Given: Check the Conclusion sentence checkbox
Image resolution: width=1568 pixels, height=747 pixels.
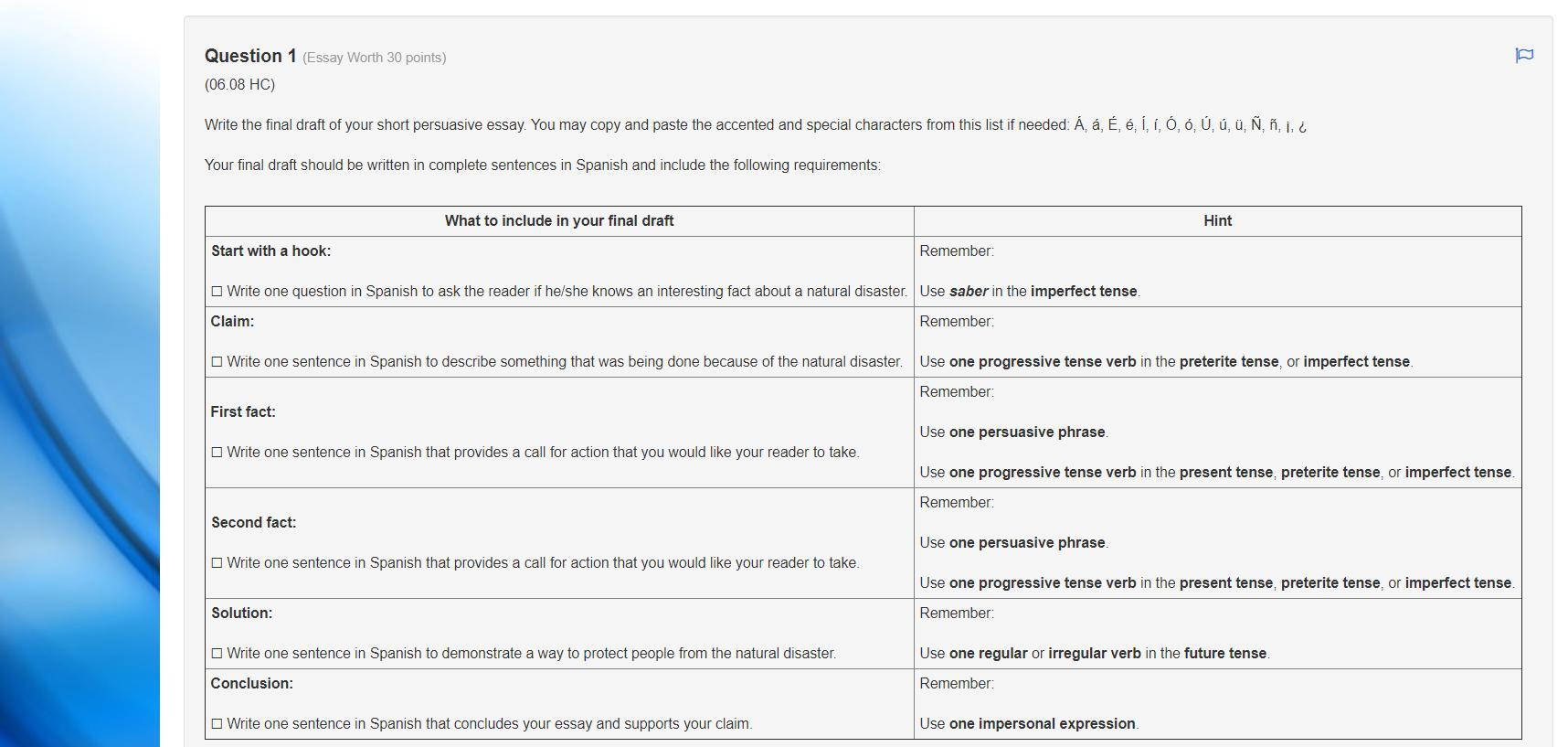Looking at the screenshot, I should tap(217, 724).
